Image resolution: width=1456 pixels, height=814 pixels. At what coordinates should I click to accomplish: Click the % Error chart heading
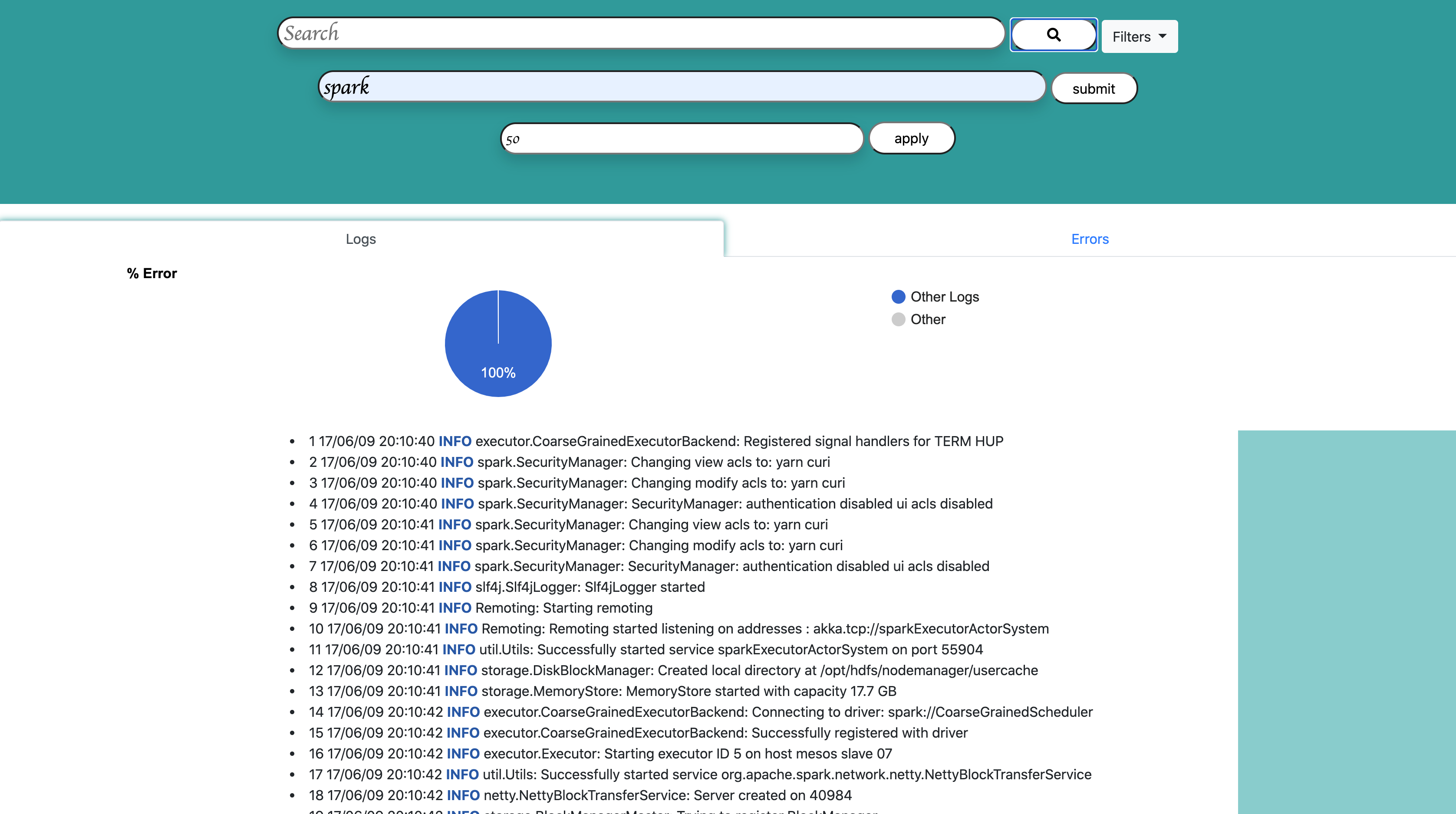click(x=152, y=273)
